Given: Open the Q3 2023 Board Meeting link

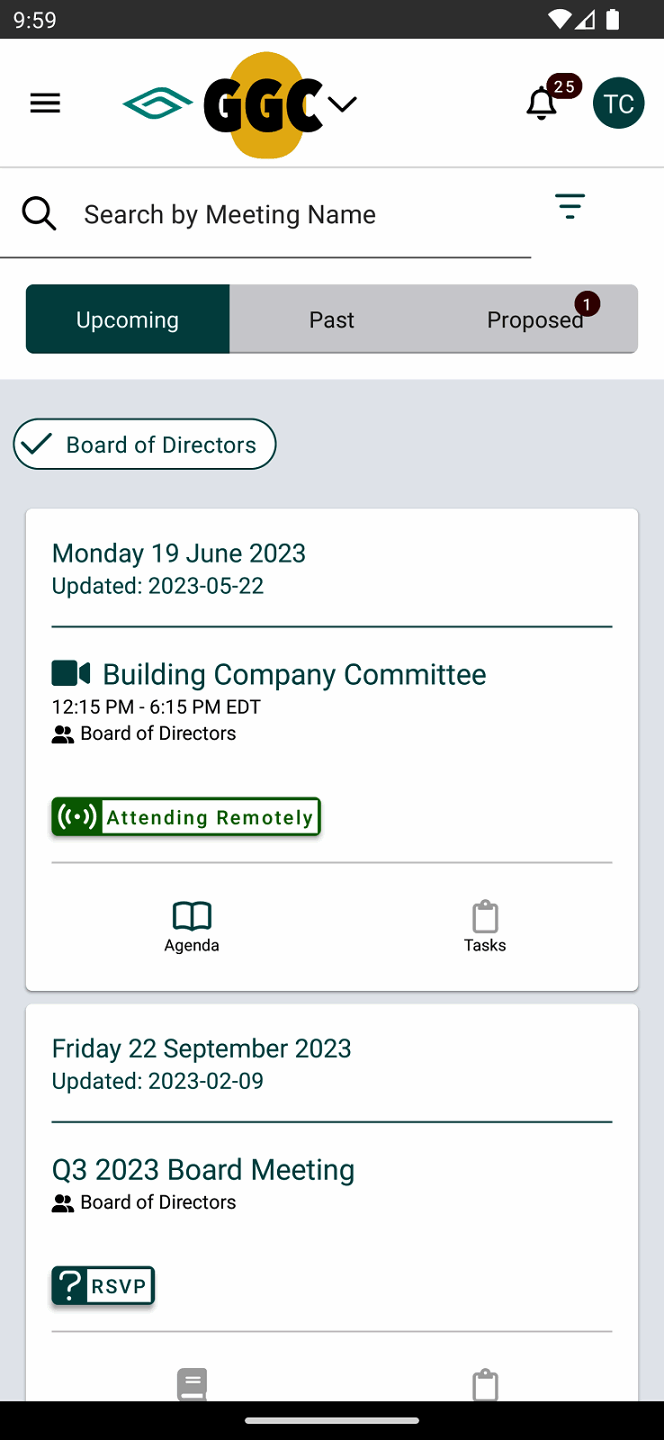Looking at the screenshot, I should 203,1169.
